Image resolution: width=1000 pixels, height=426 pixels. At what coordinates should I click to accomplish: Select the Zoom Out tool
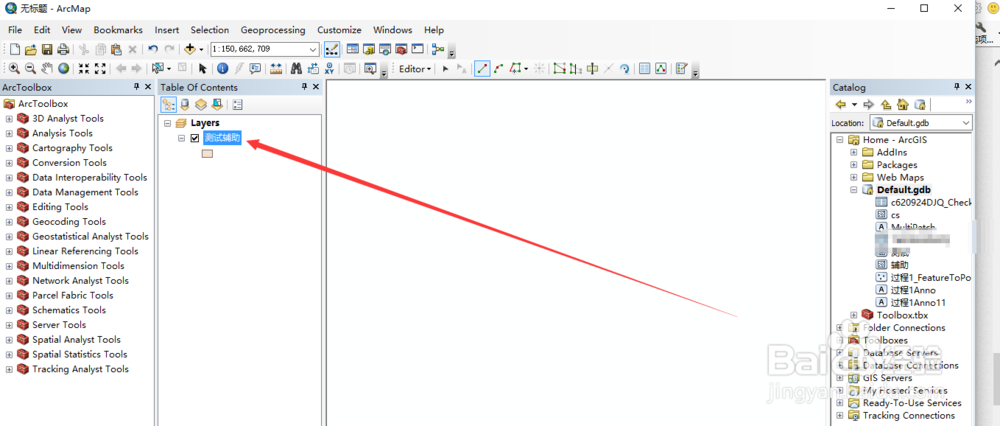[x=31, y=69]
